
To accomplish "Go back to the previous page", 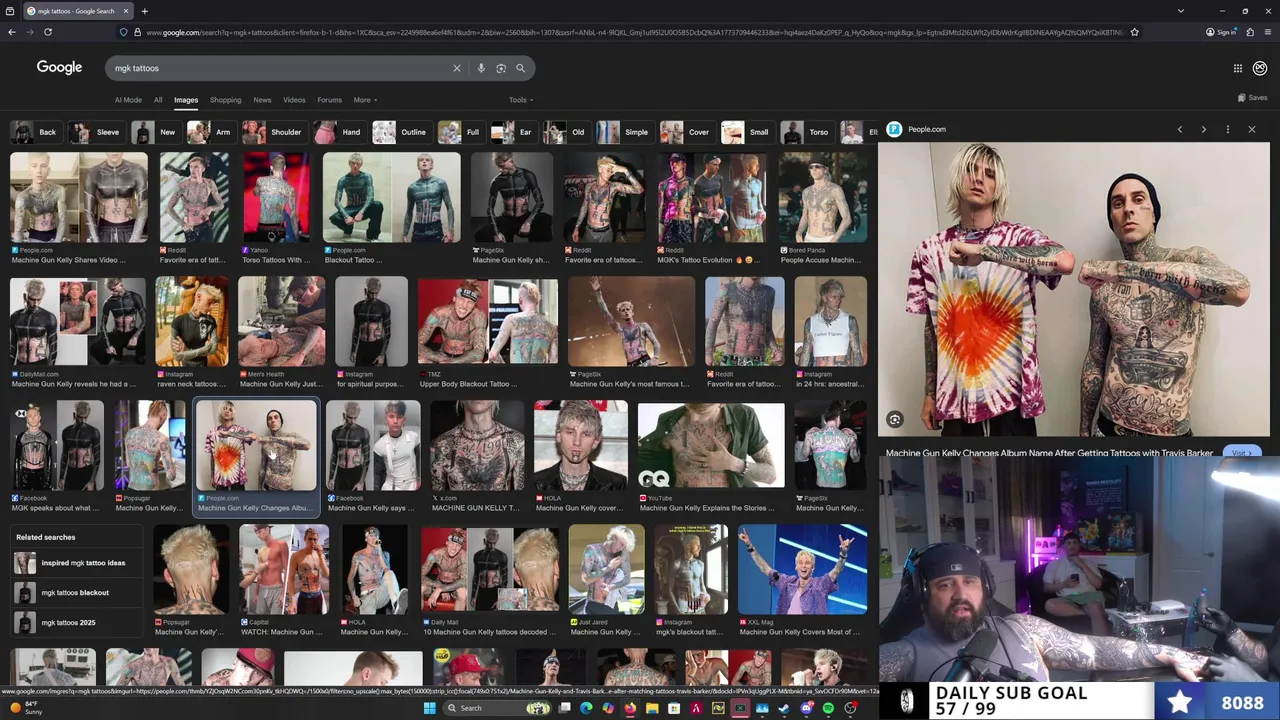I will pyautogui.click(x=11, y=32).
